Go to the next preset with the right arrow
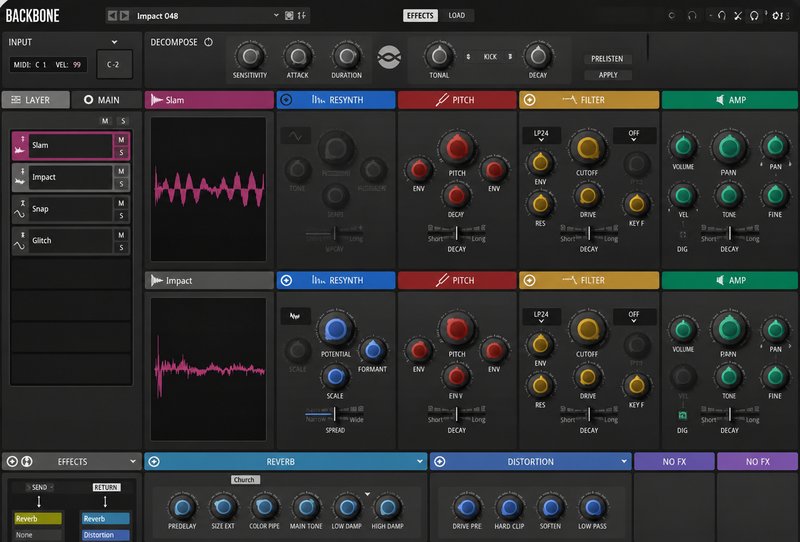The image size is (800, 542). pos(124,16)
